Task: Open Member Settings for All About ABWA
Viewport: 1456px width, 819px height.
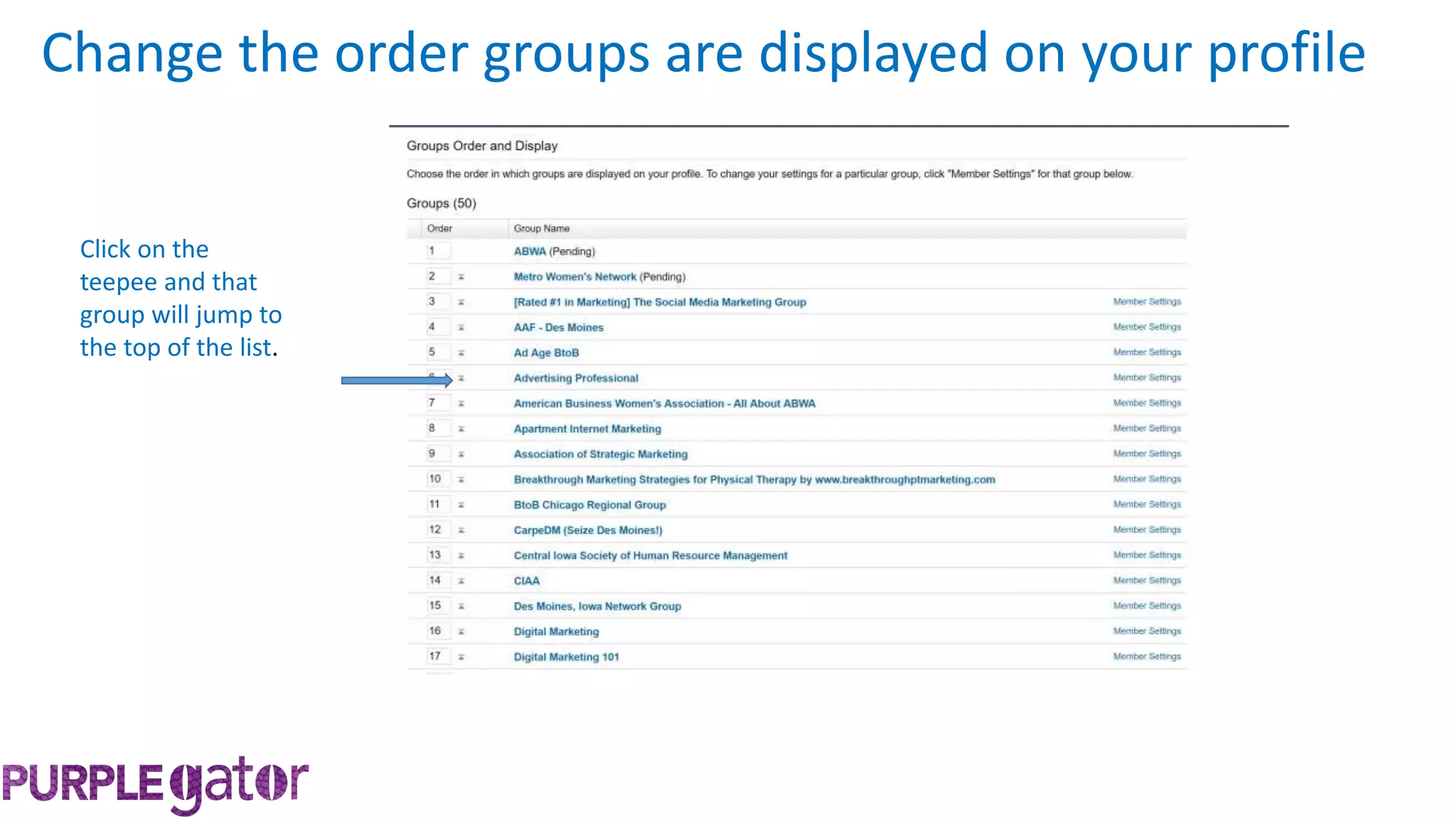Action: [1147, 403]
